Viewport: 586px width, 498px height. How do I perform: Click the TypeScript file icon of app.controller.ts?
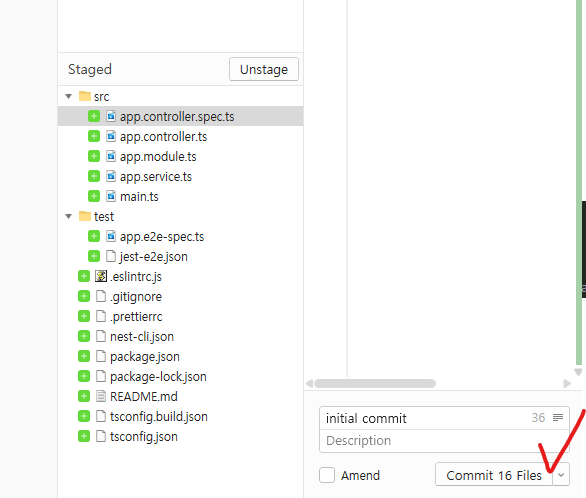[111, 136]
